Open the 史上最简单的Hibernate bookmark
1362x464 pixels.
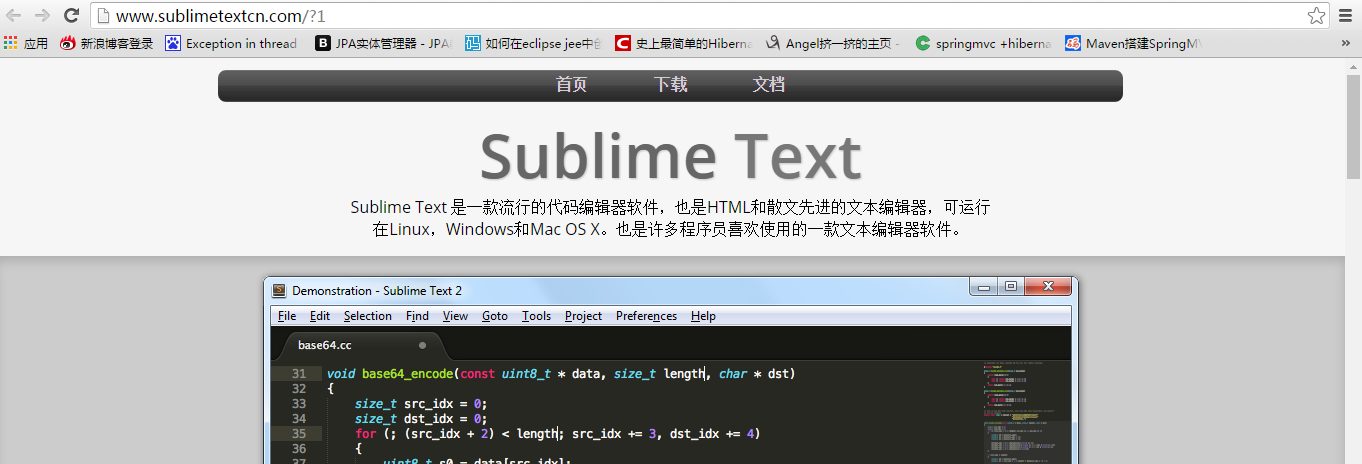[x=683, y=43]
